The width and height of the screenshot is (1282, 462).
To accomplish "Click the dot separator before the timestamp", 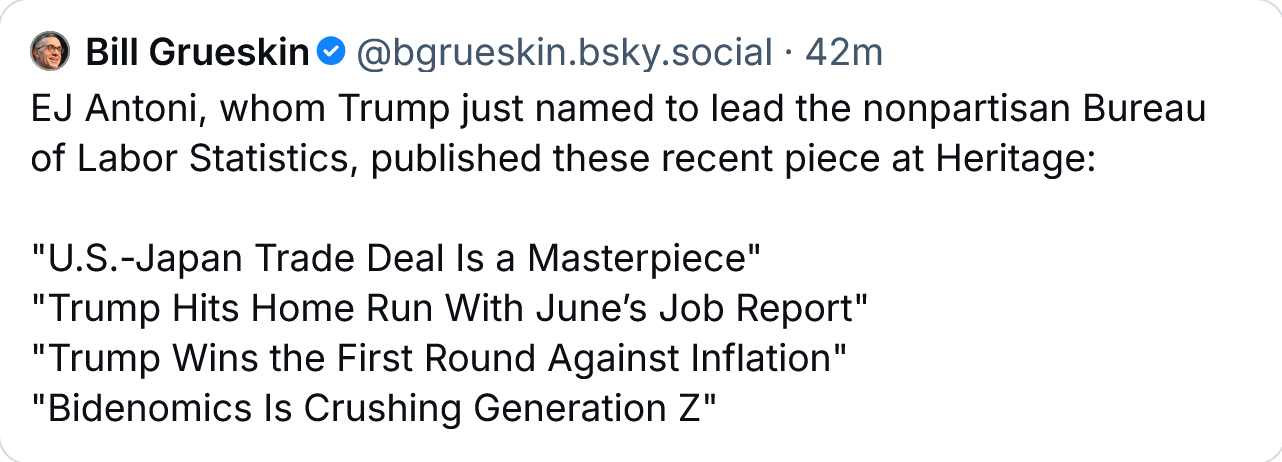I will [788, 53].
